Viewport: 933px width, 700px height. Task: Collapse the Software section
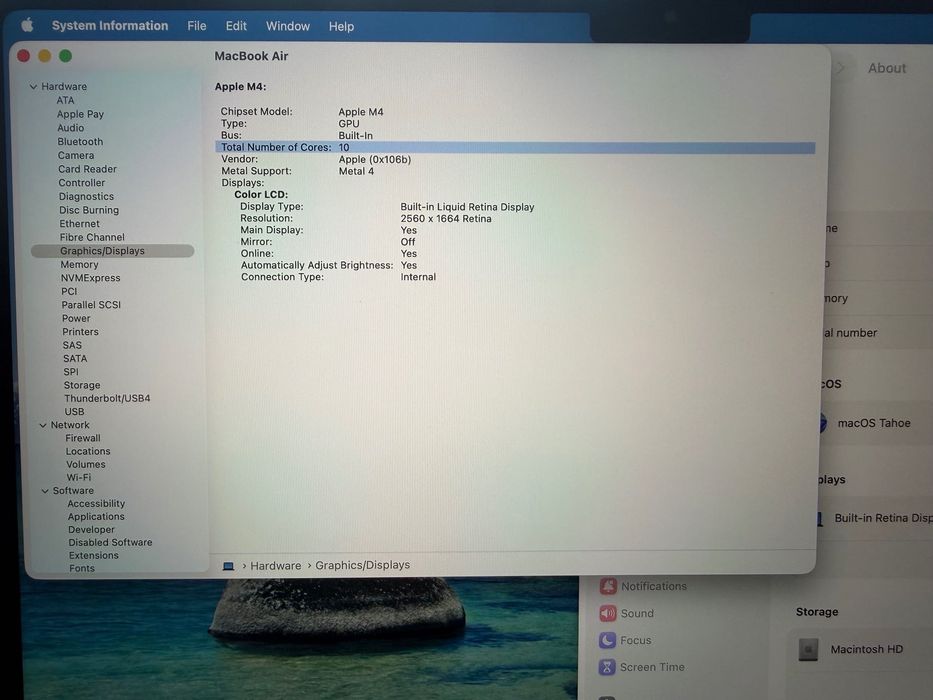pyautogui.click(x=45, y=490)
